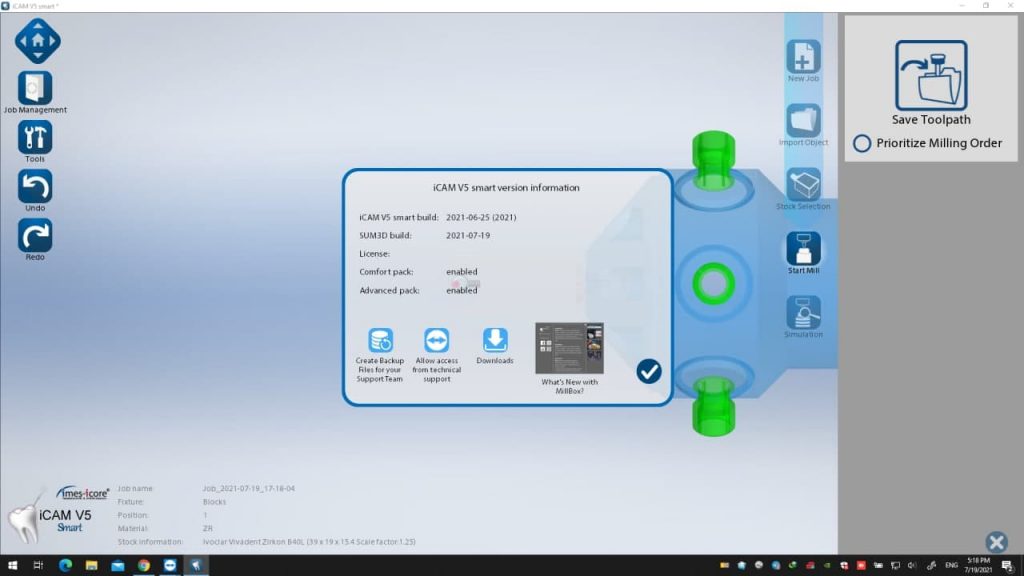Open the Windows Start menu
The width and height of the screenshot is (1024, 576).
[11, 566]
